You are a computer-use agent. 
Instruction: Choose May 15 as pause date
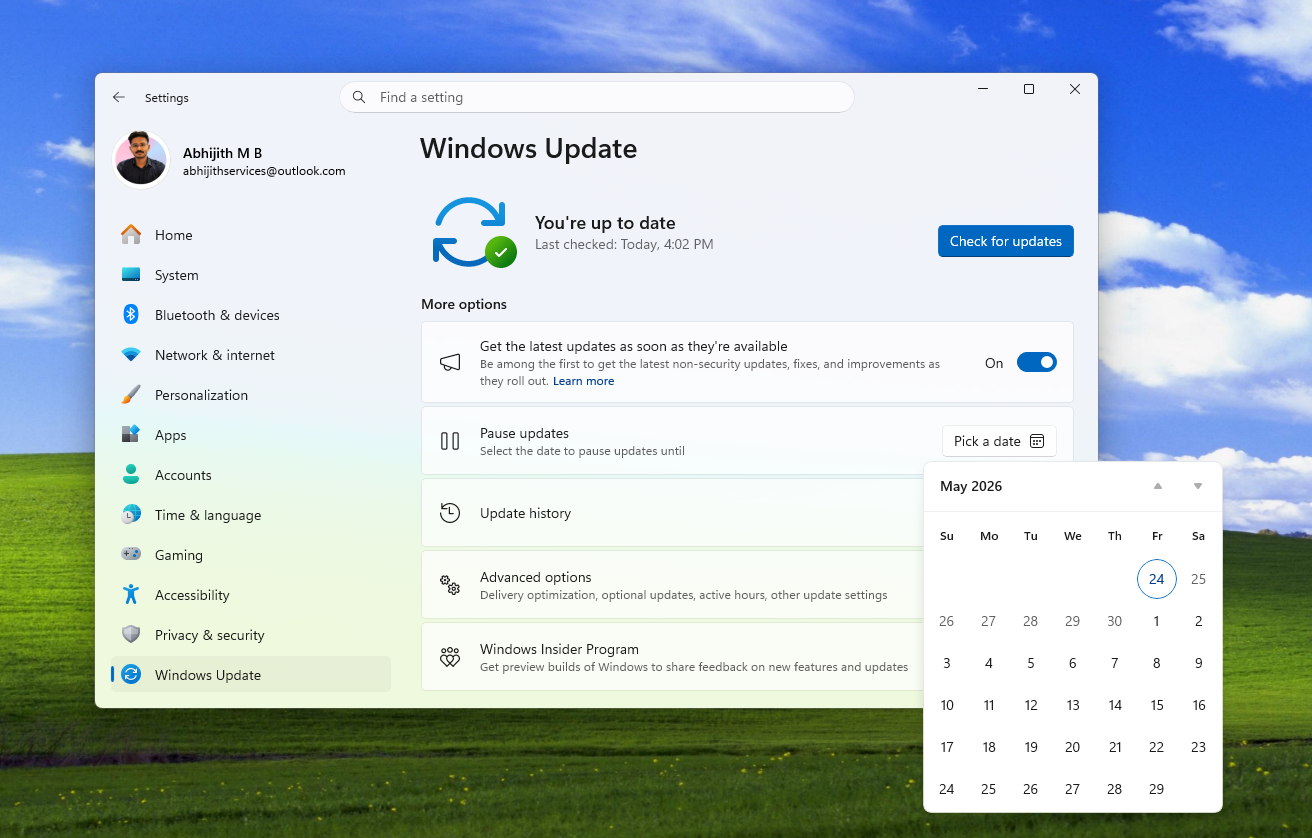click(x=1156, y=705)
